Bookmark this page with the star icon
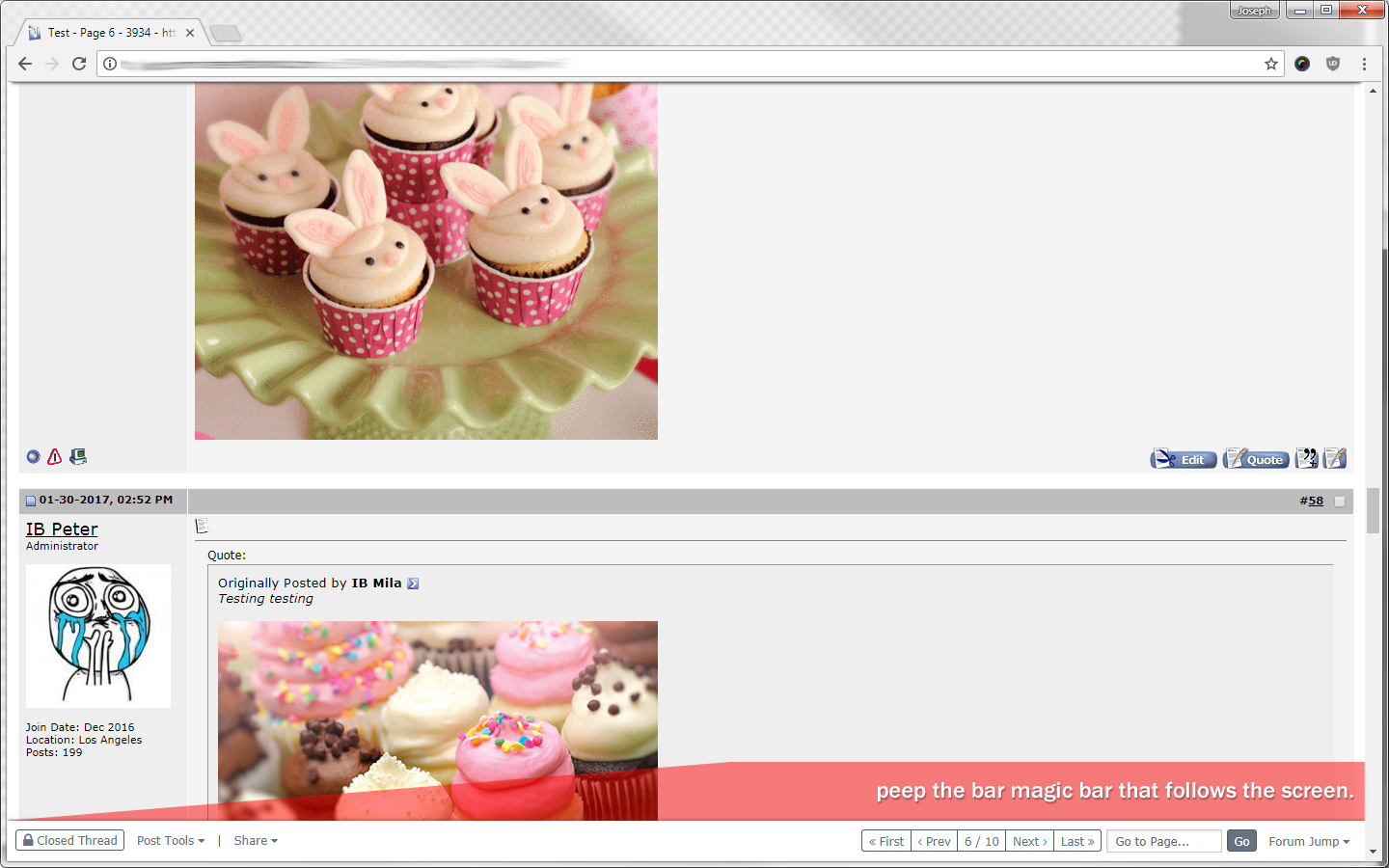1389x868 pixels. pos(1271,64)
